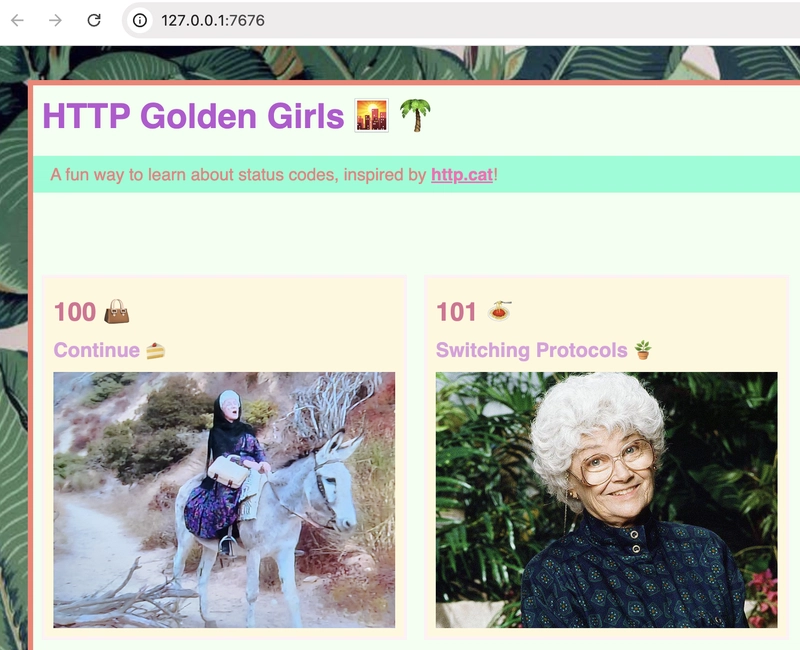This screenshot has height=650, width=800.
Task: Open the smiling woman portrait for status 101
Action: pos(607,499)
